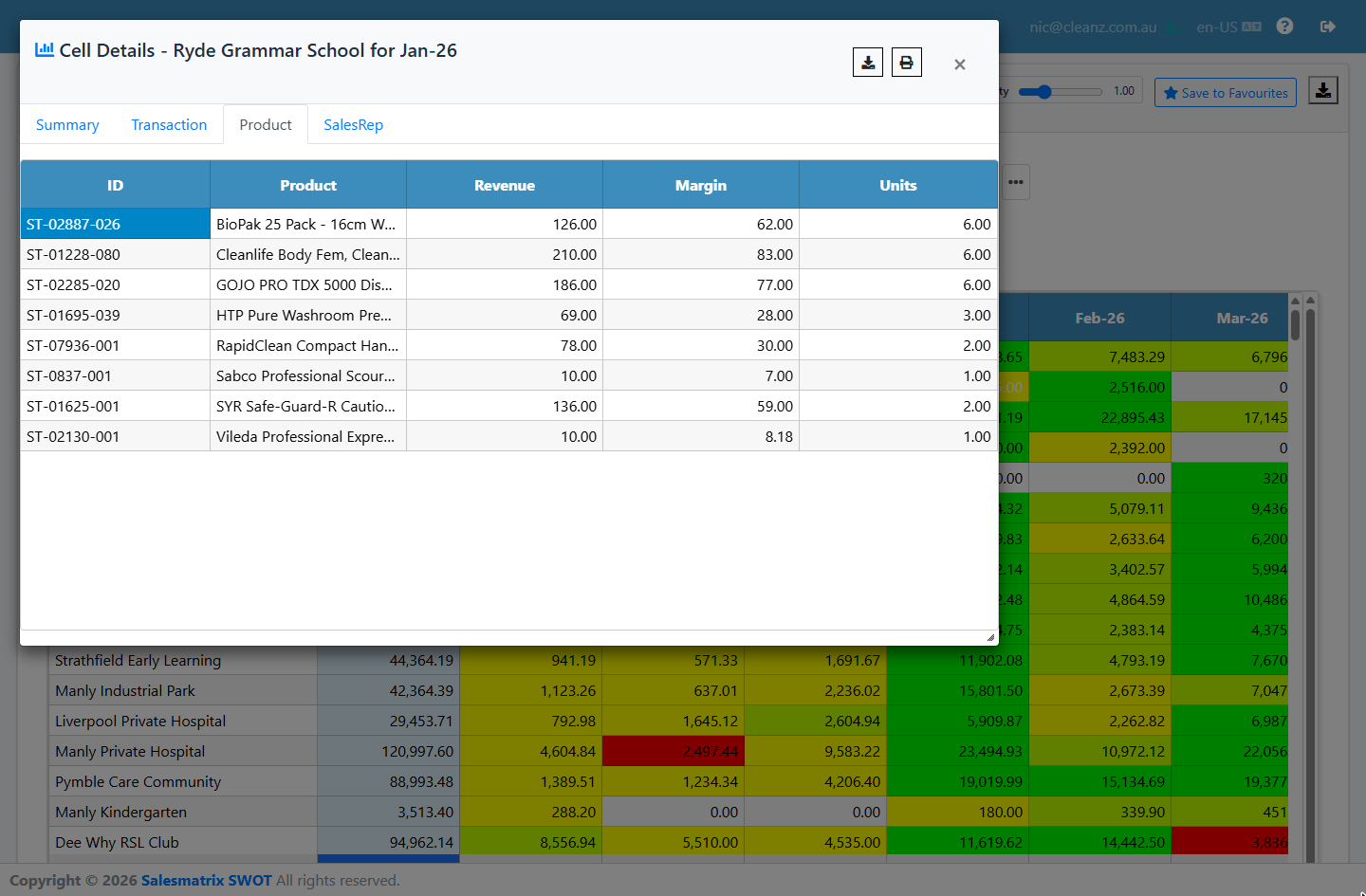Switch to the Summary tab
The height and width of the screenshot is (896, 1366).
point(67,125)
